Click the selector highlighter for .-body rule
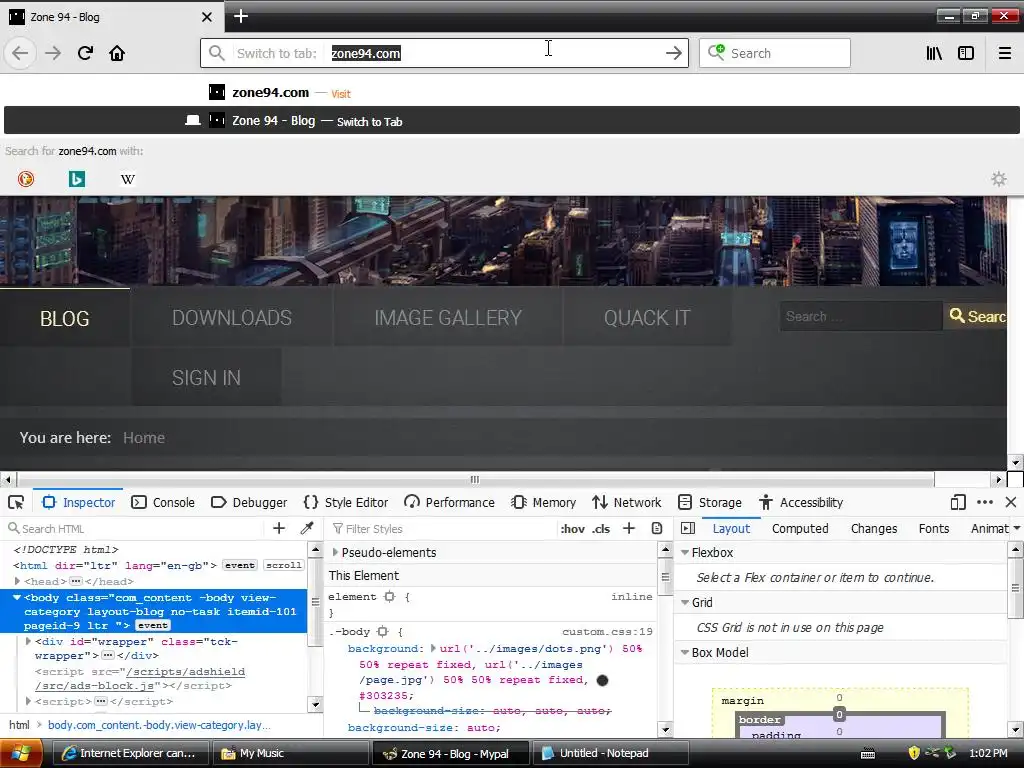This screenshot has width=1024, height=768. (x=383, y=632)
